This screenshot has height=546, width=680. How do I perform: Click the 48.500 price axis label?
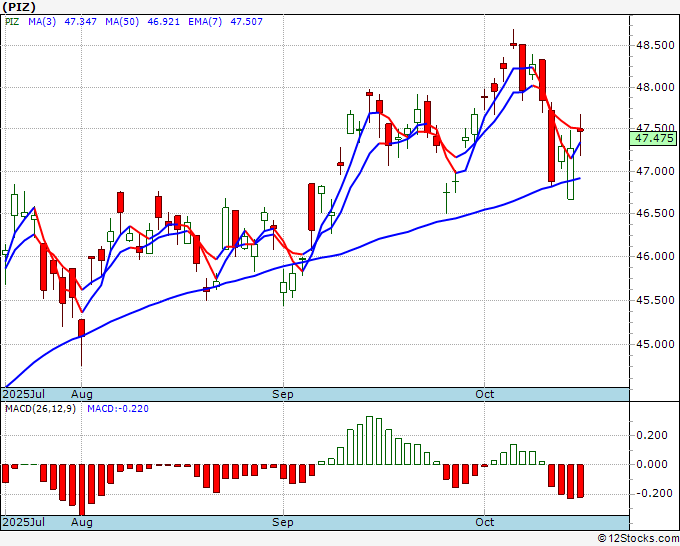pos(655,45)
